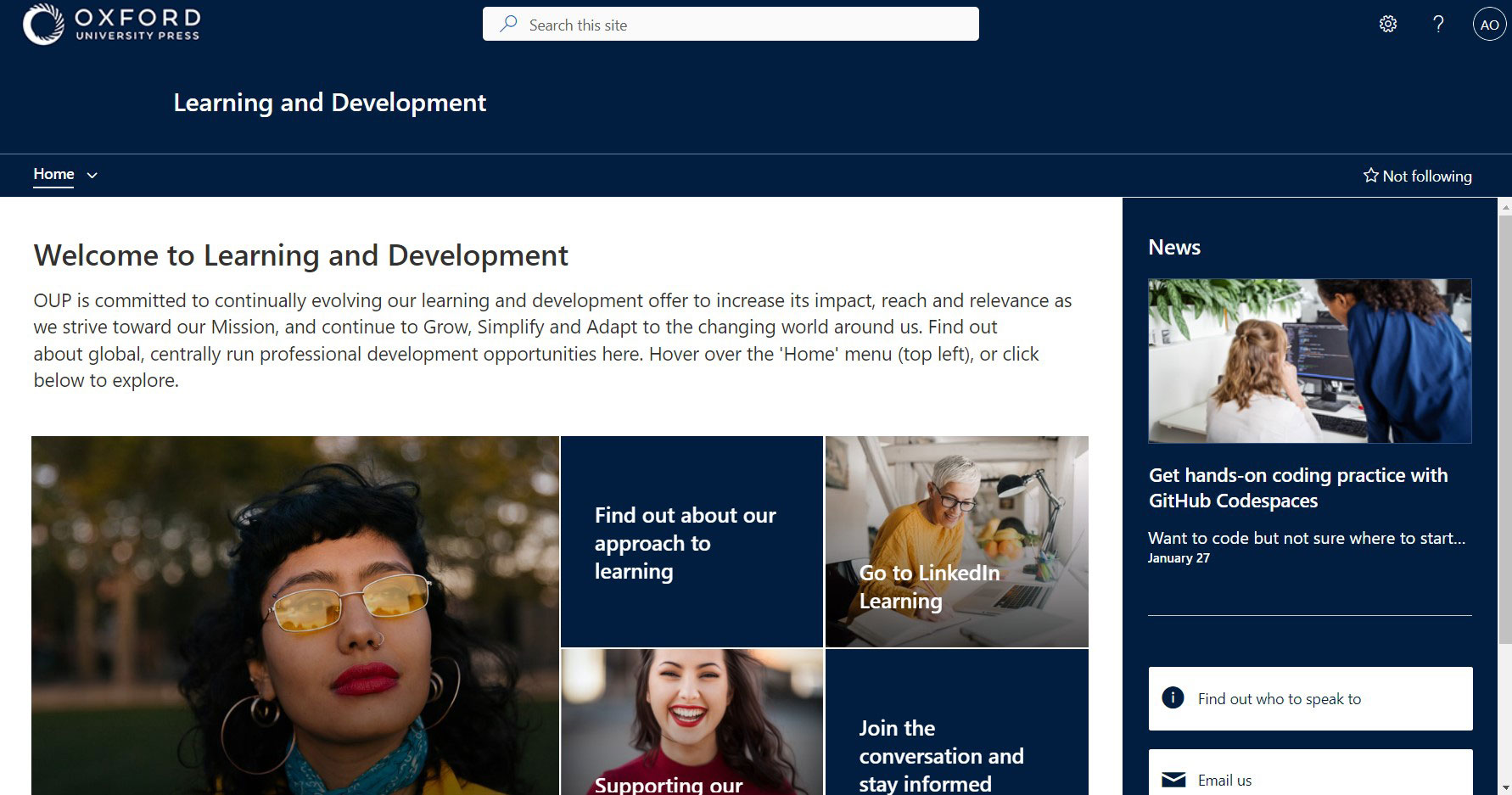
Task: Click the info icon on Find out who to speak to
Action: pyautogui.click(x=1173, y=697)
